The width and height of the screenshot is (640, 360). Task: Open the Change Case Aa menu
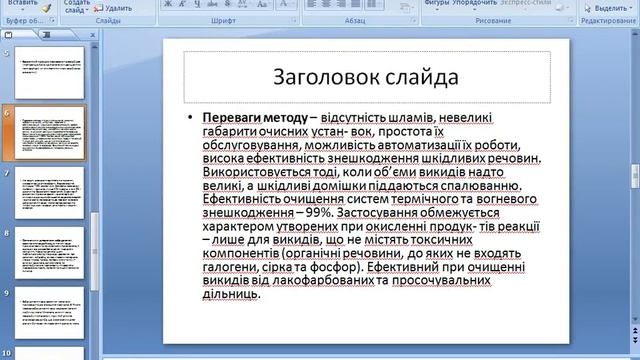point(262,4)
